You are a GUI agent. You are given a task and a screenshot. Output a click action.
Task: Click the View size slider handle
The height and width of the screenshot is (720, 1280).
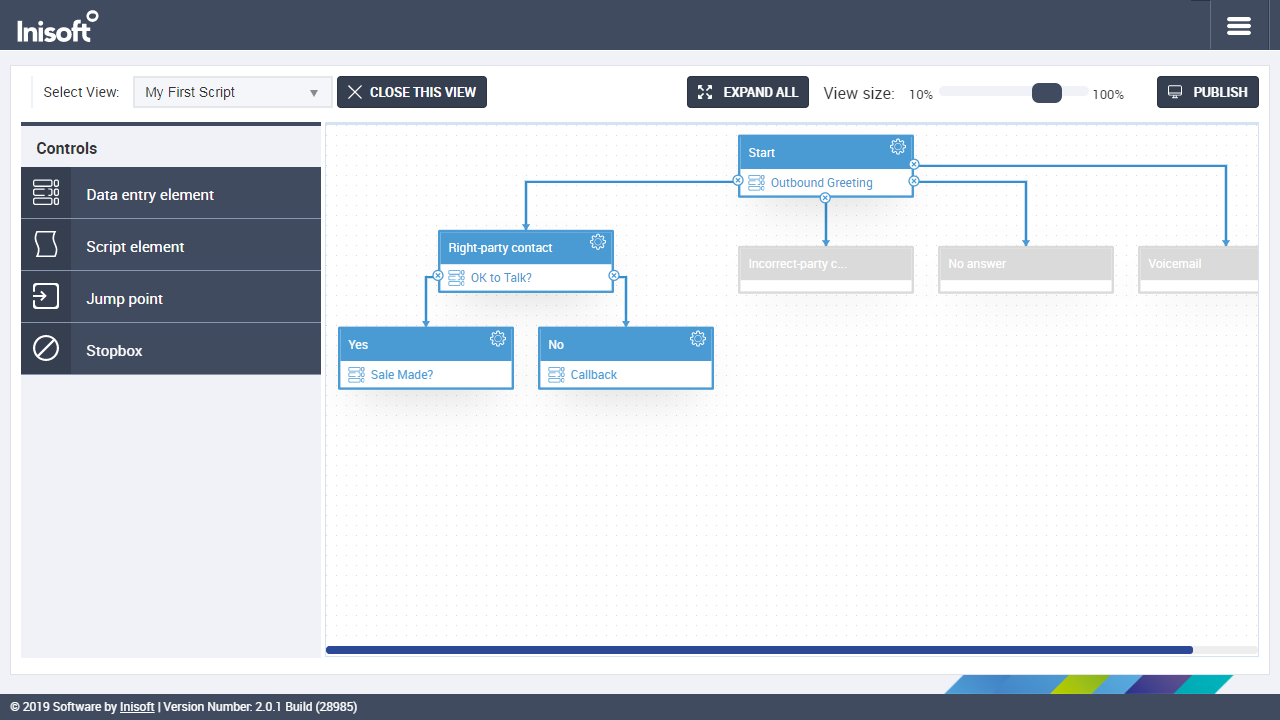pyautogui.click(x=1046, y=93)
